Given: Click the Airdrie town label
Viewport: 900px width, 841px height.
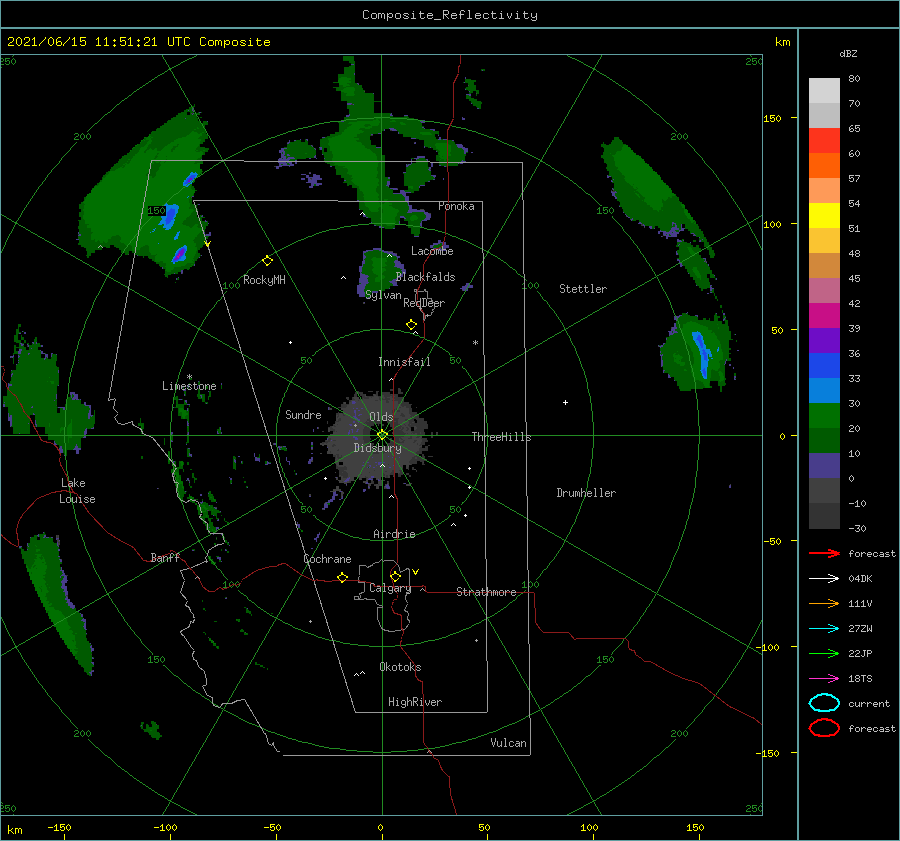Looking at the screenshot, I should (394, 534).
